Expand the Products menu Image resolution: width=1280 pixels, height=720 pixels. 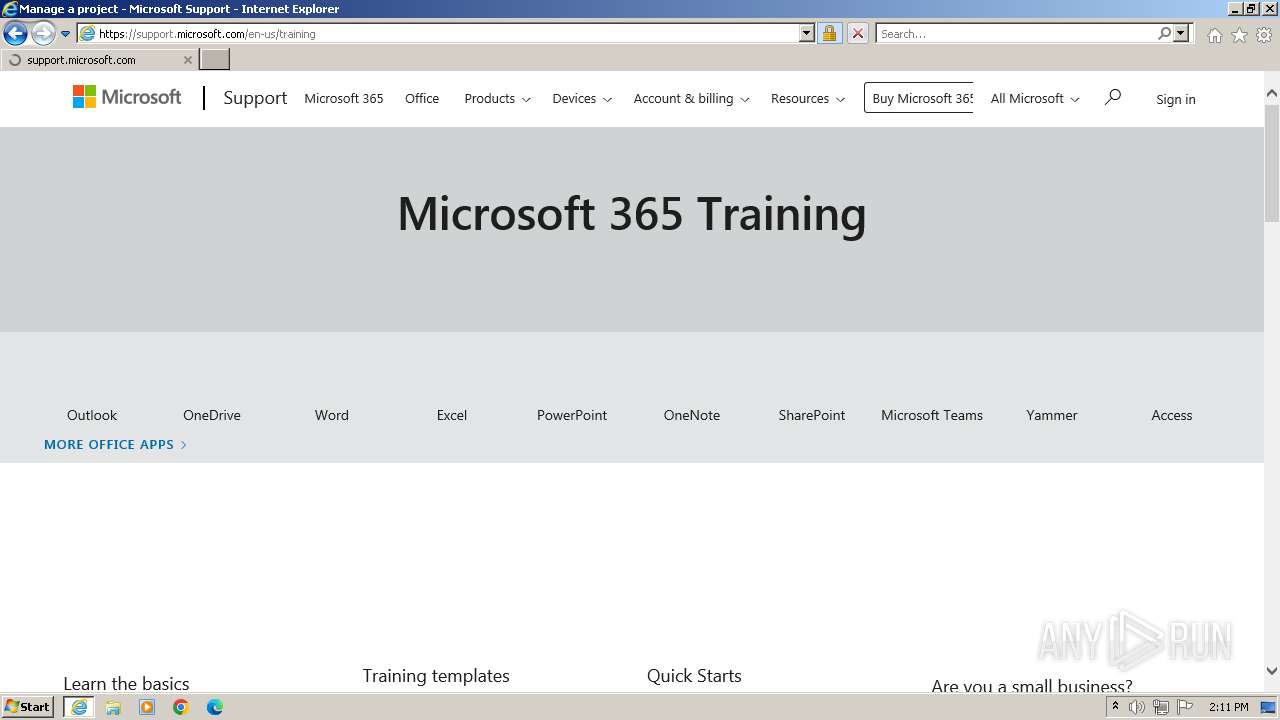(x=497, y=98)
